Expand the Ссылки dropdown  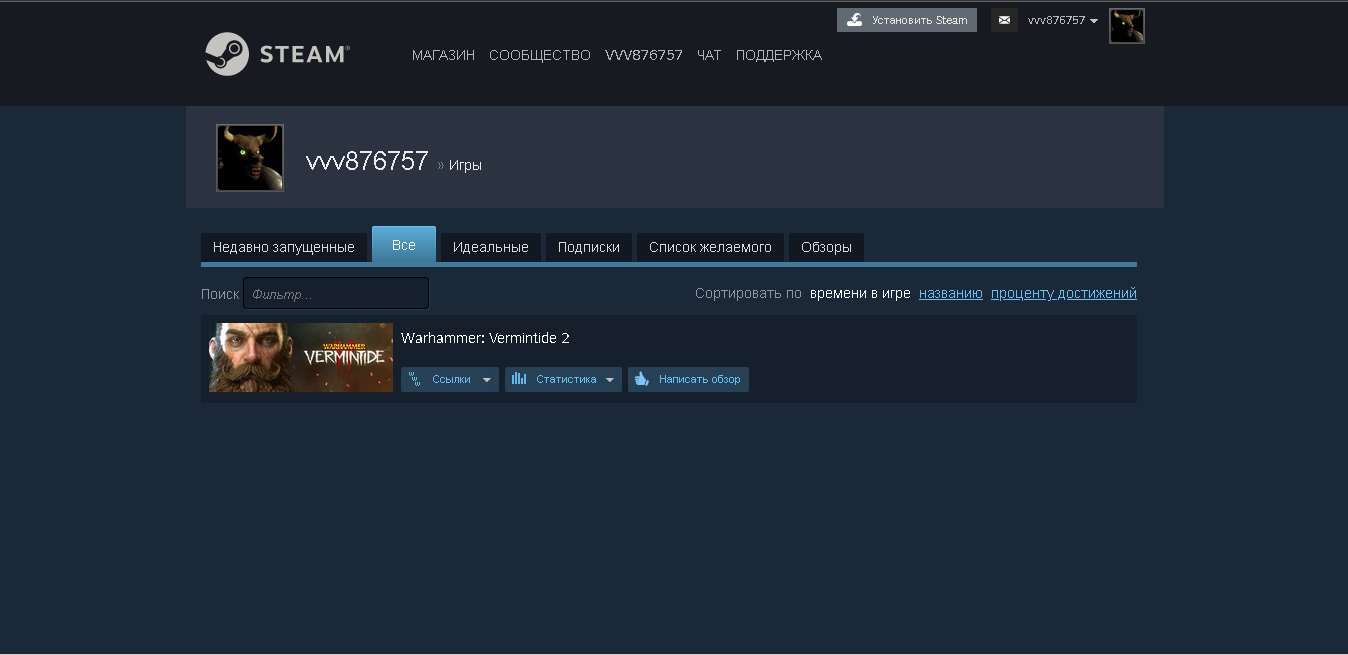click(x=450, y=379)
